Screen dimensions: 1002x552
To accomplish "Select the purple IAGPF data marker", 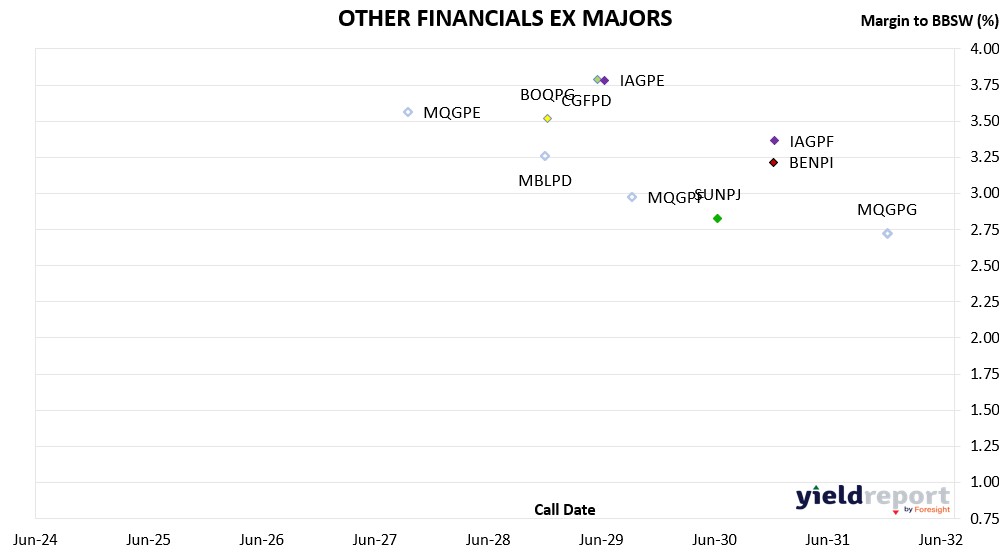I will pos(774,141).
